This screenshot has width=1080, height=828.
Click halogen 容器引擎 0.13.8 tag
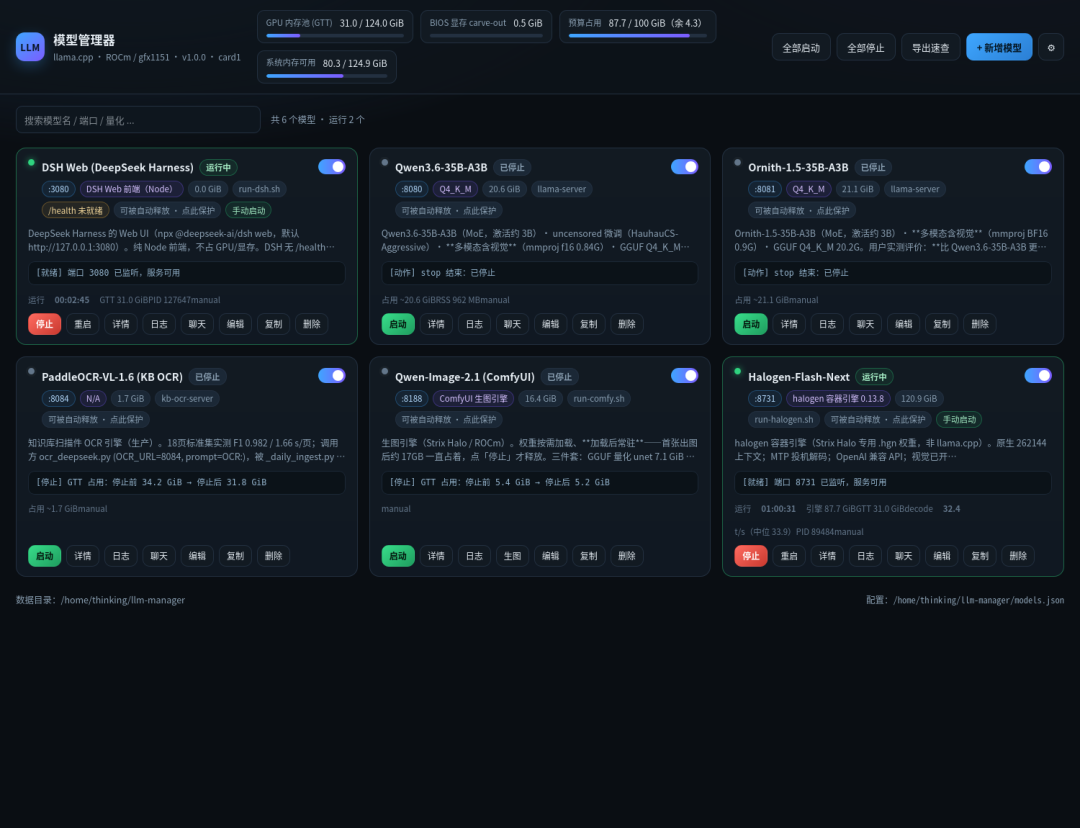[x=838, y=398]
